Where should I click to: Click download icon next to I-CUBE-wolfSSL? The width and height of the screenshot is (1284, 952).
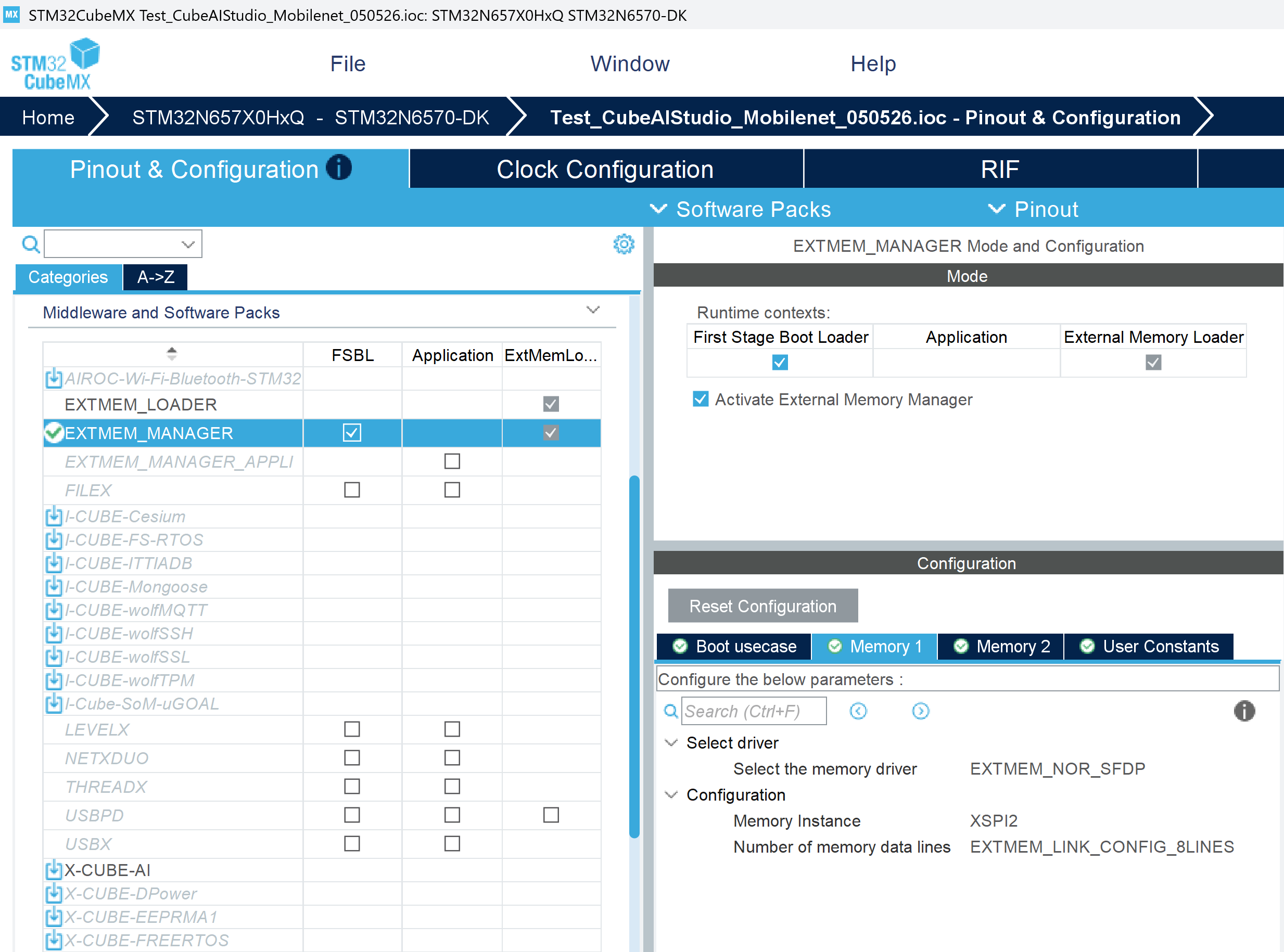[54, 657]
